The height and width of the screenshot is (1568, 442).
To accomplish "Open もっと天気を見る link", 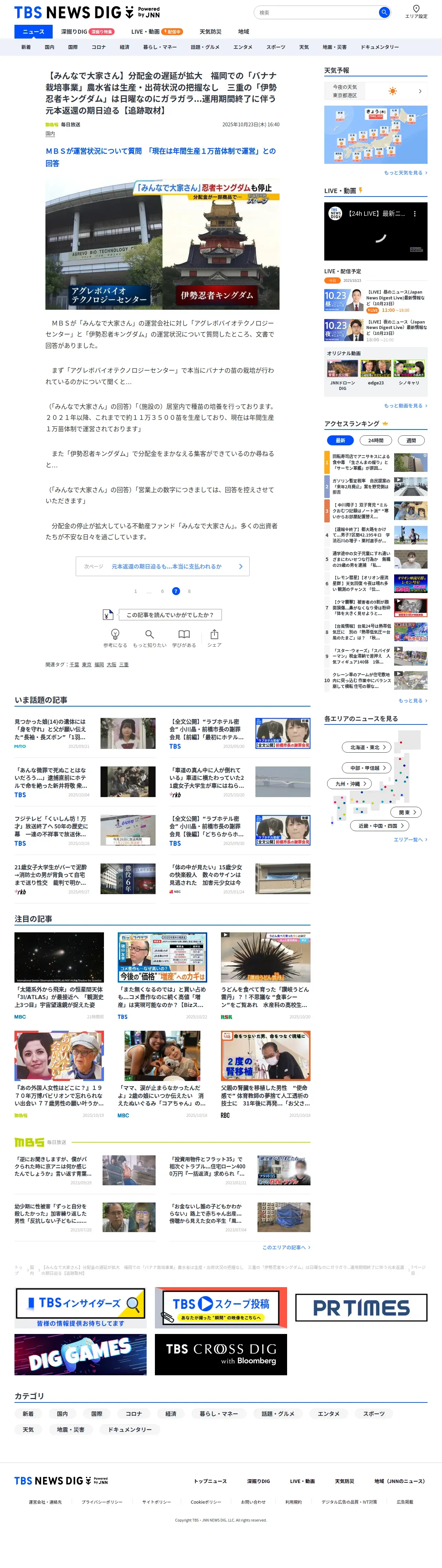I will (406, 173).
